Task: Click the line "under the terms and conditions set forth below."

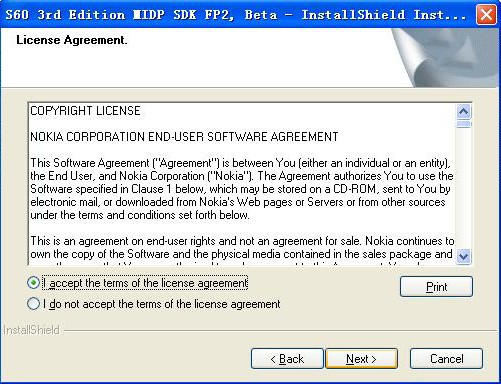Action: pos(140,215)
